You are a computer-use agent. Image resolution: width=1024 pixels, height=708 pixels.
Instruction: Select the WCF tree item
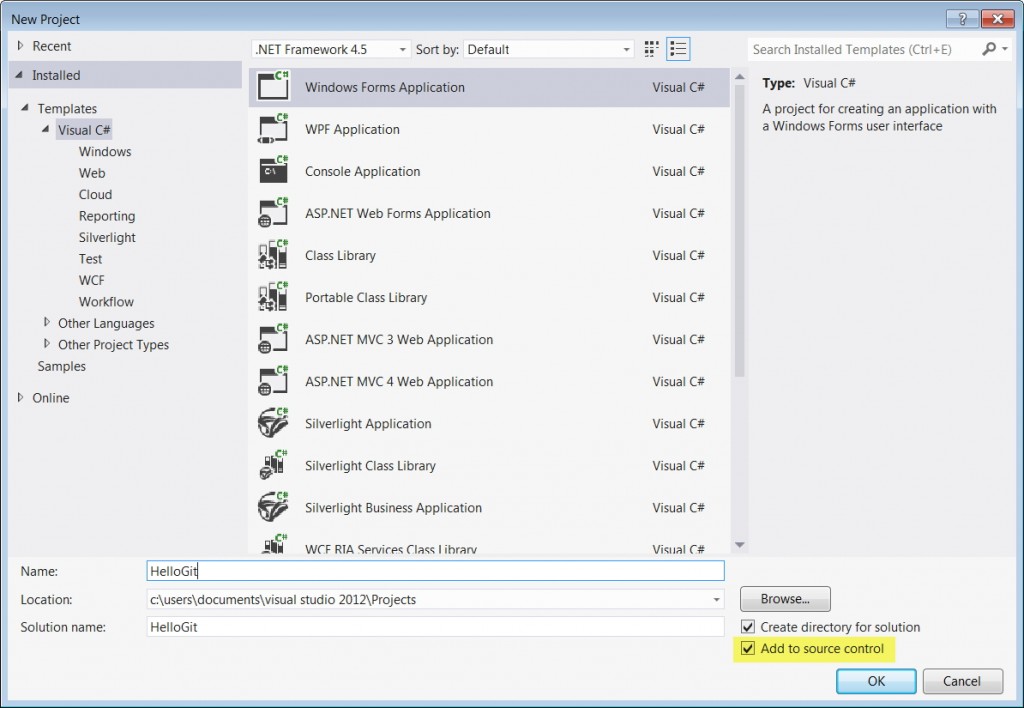point(91,280)
